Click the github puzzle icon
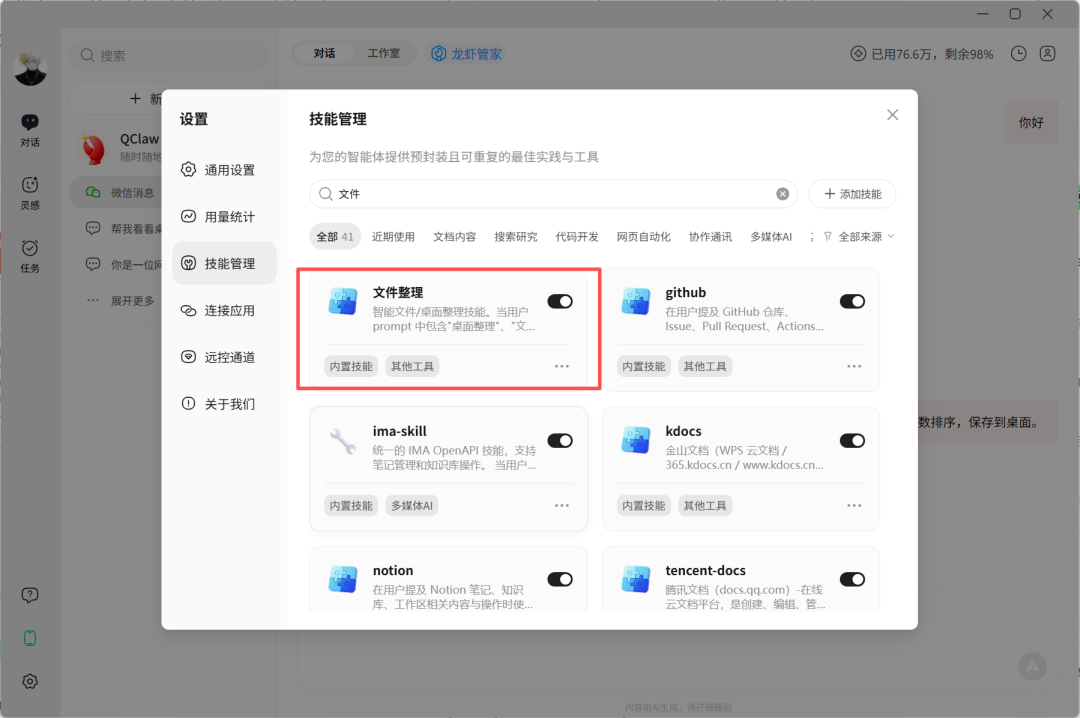The image size is (1080, 718). coord(635,302)
